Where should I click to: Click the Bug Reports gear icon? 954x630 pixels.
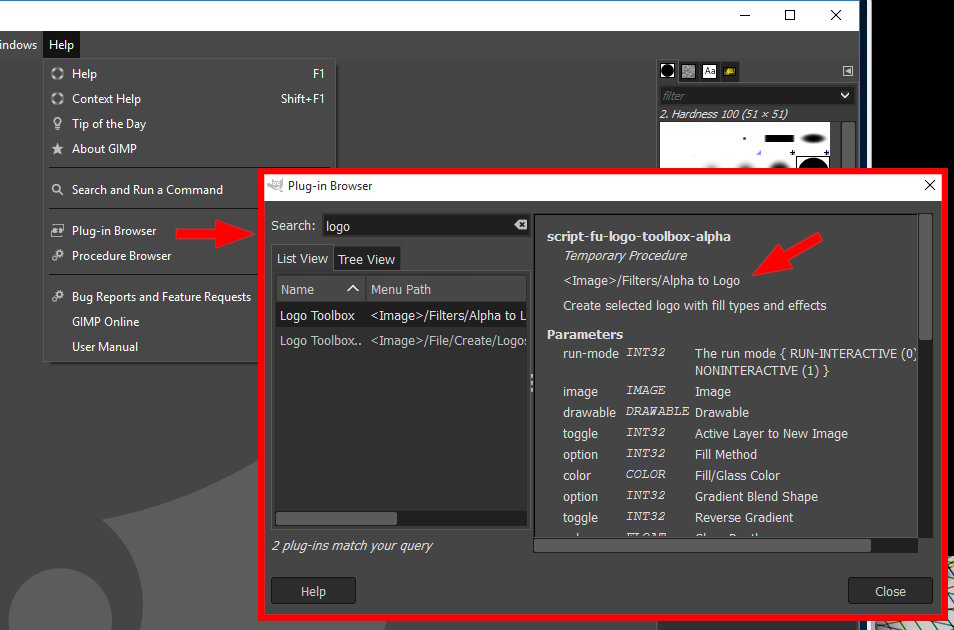tap(57, 296)
